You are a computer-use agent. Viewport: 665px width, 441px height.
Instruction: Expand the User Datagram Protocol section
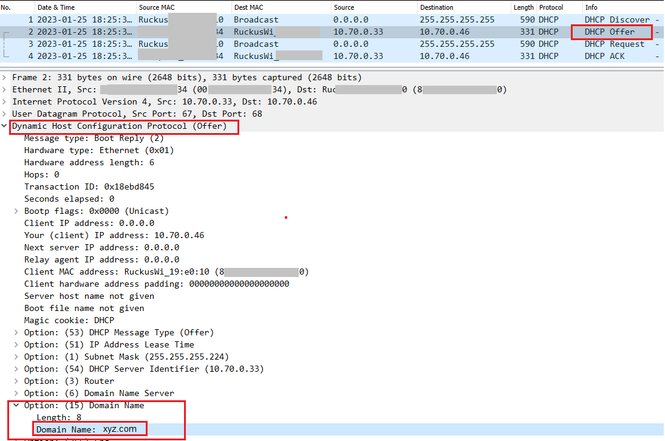pyautogui.click(x=5, y=114)
